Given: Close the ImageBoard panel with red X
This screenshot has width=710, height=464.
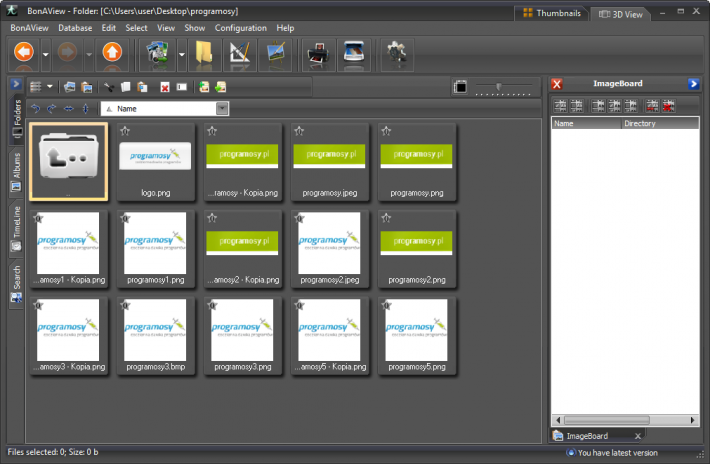Looking at the screenshot, I should tap(557, 84).
